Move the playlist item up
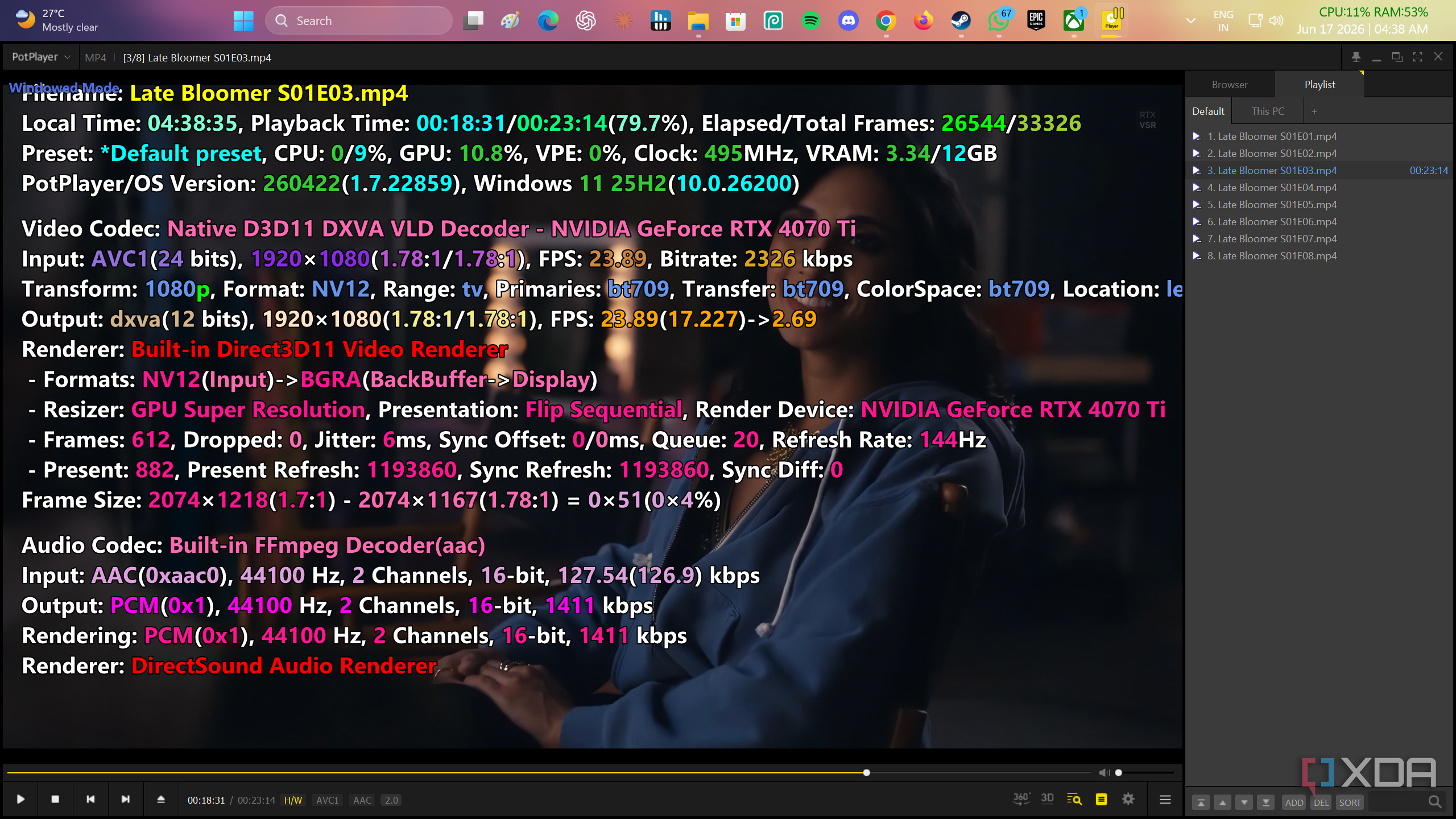The height and width of the screenshot is (819, 1456). click(1223, 803)
